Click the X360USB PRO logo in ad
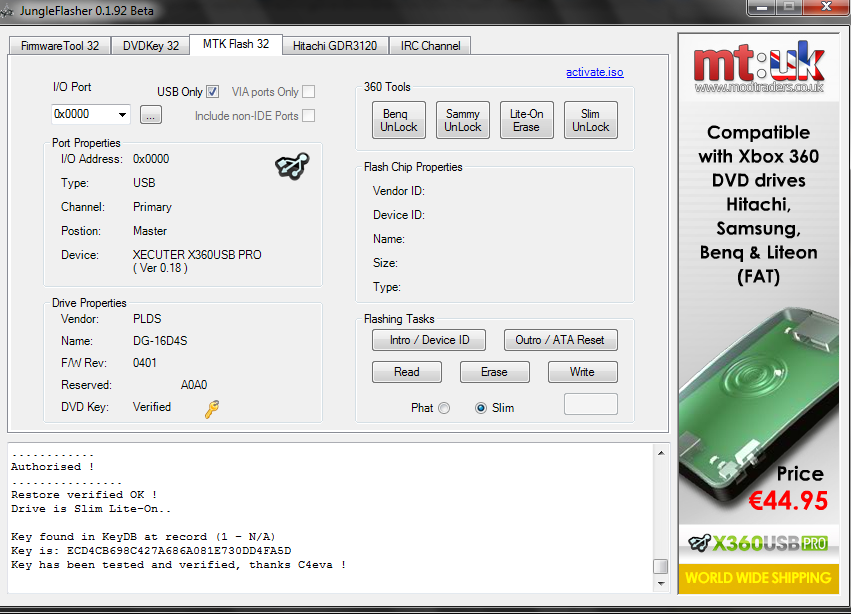 tap(758, 543)
